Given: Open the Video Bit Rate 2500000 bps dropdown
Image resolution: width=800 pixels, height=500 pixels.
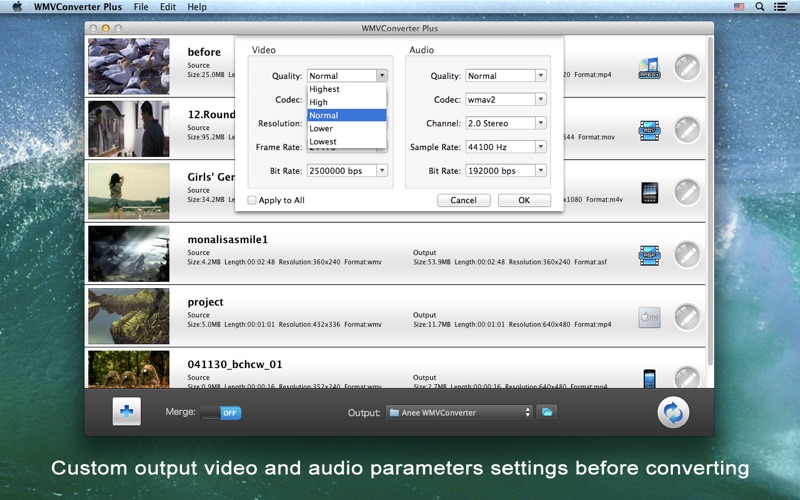Looking at the screenshot, I should (x=347, y=170).
